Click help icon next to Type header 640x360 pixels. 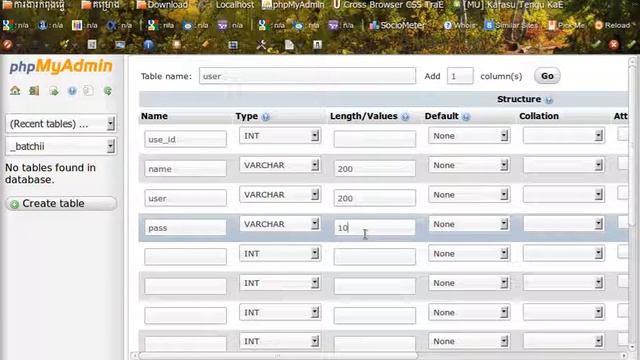click(266, 117)
